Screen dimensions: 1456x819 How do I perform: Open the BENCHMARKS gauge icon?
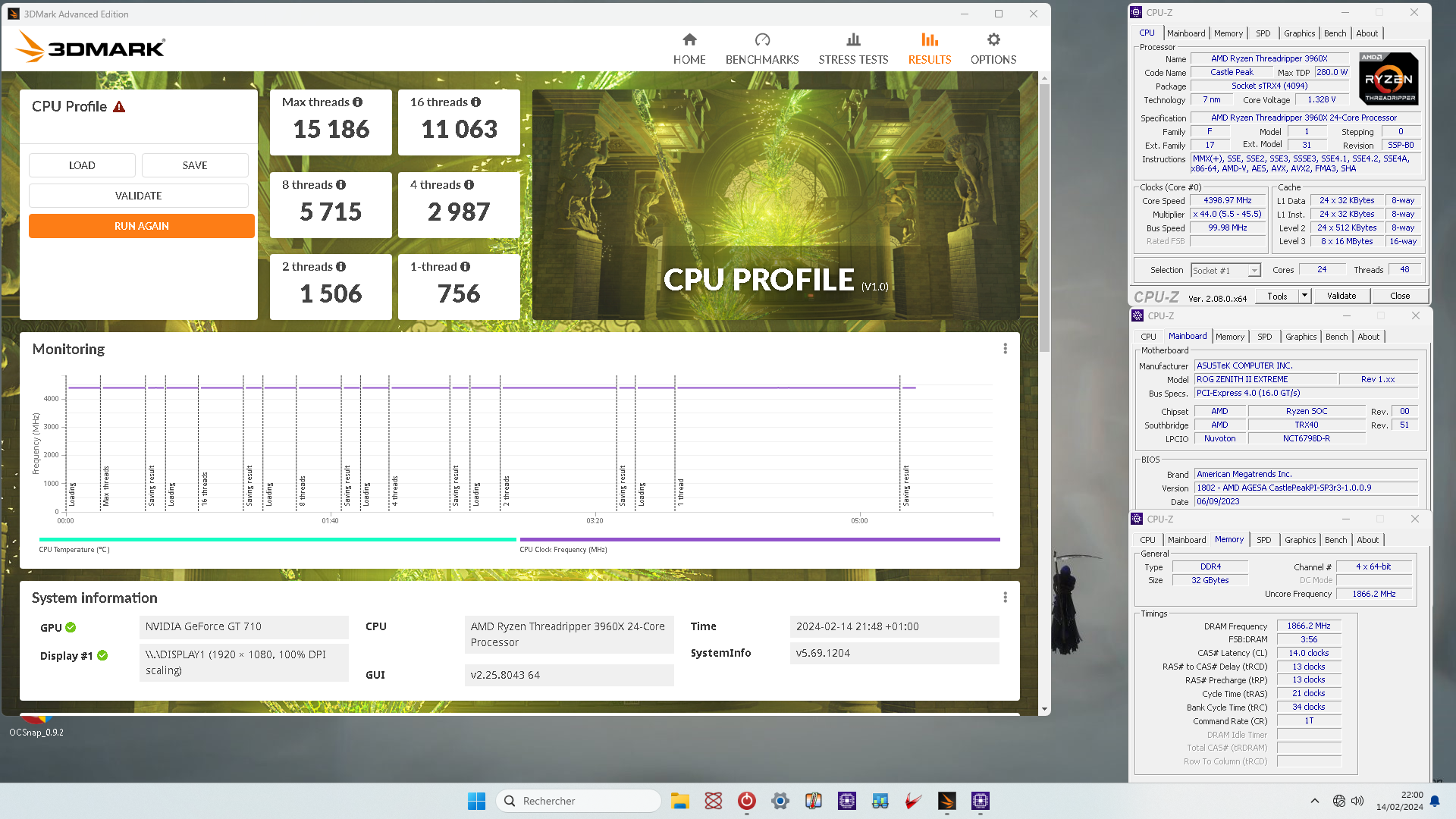[762, 40]
